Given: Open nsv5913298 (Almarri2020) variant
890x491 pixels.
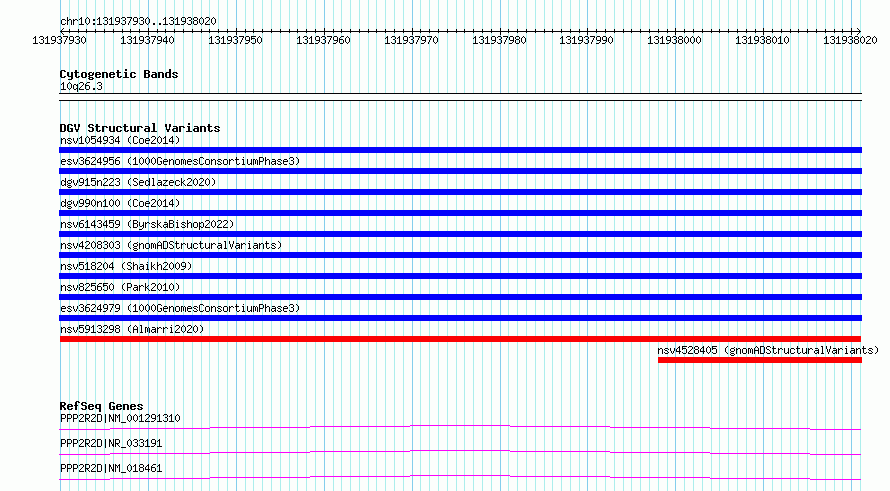Looking at the screenshot, I should point(132,329).
